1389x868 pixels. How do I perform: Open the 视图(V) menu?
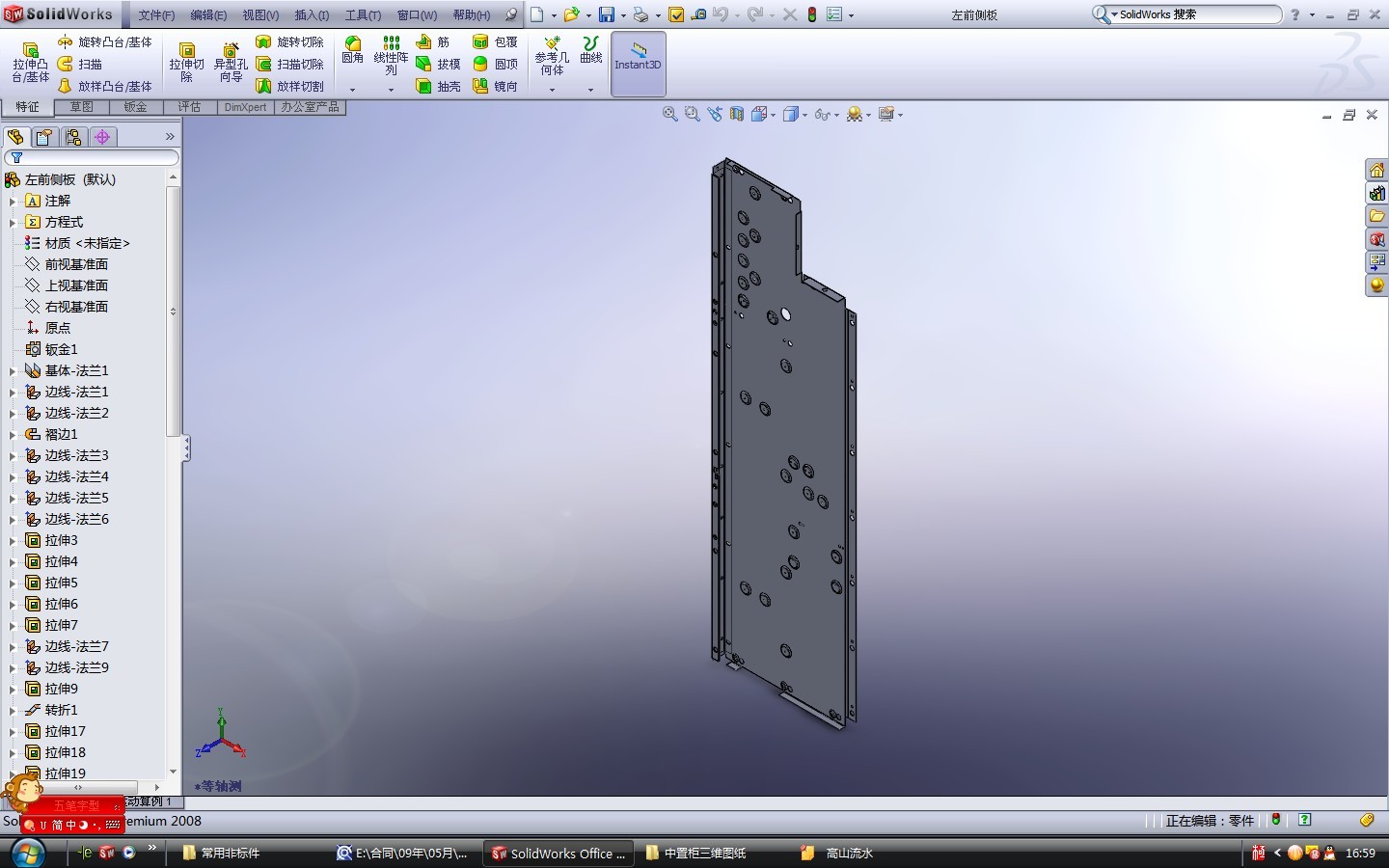260,14
